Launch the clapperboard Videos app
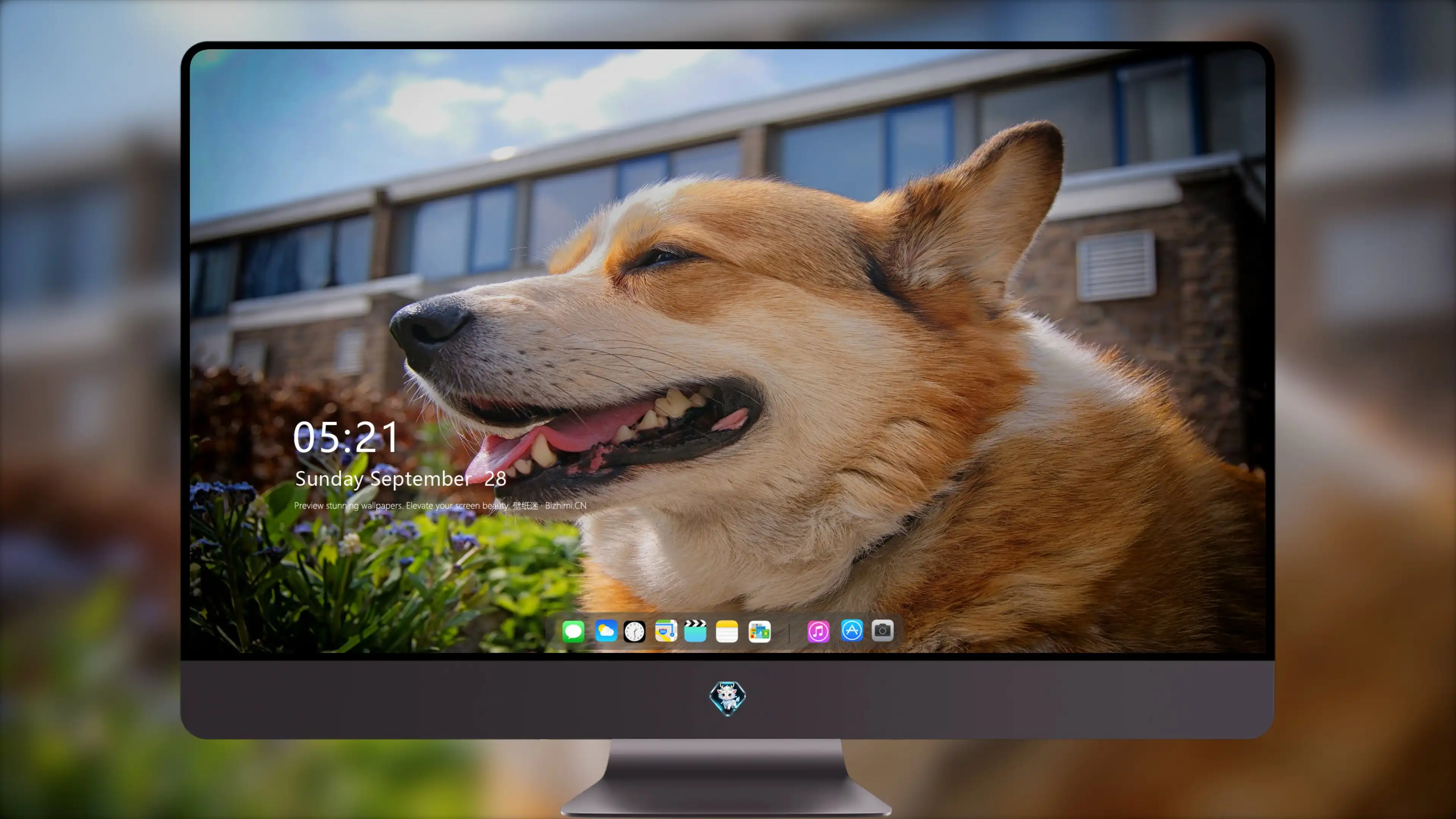 (695, 631)
